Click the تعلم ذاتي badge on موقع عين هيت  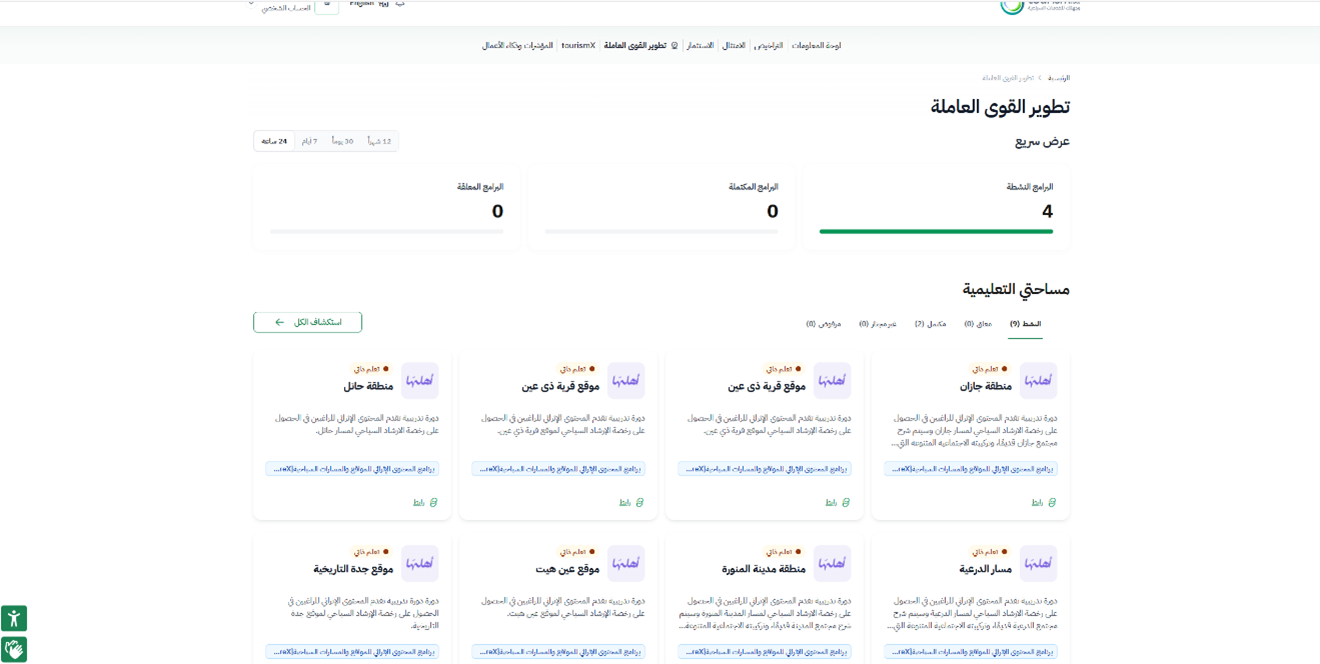click(578, 552)
